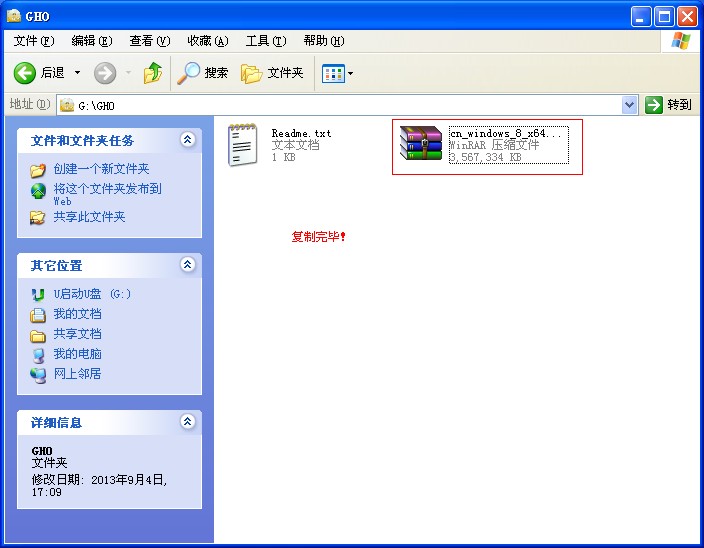Click the My Computer icon
Image resolution: width=704 pixels, height=548 pixels.
tap(39, 355)
